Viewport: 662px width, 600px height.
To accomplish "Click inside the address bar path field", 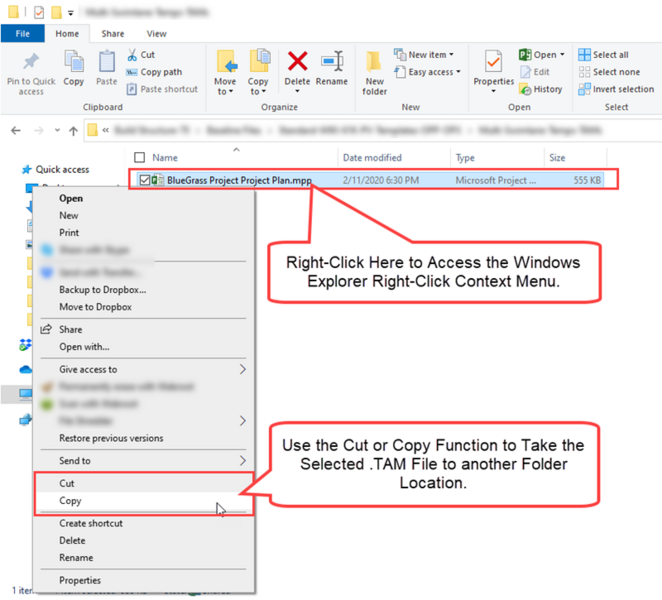I will point(373,130).
